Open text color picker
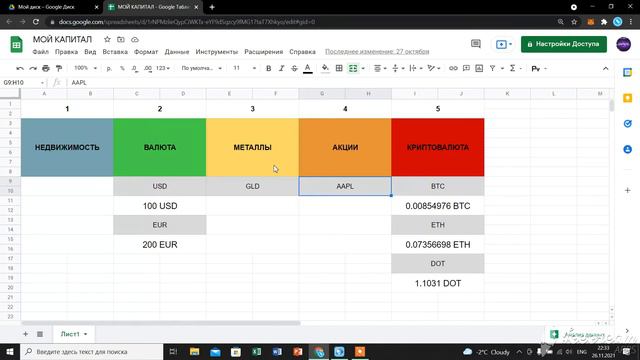The height and width of the screenshot is (360, 640). pos(308,69)
